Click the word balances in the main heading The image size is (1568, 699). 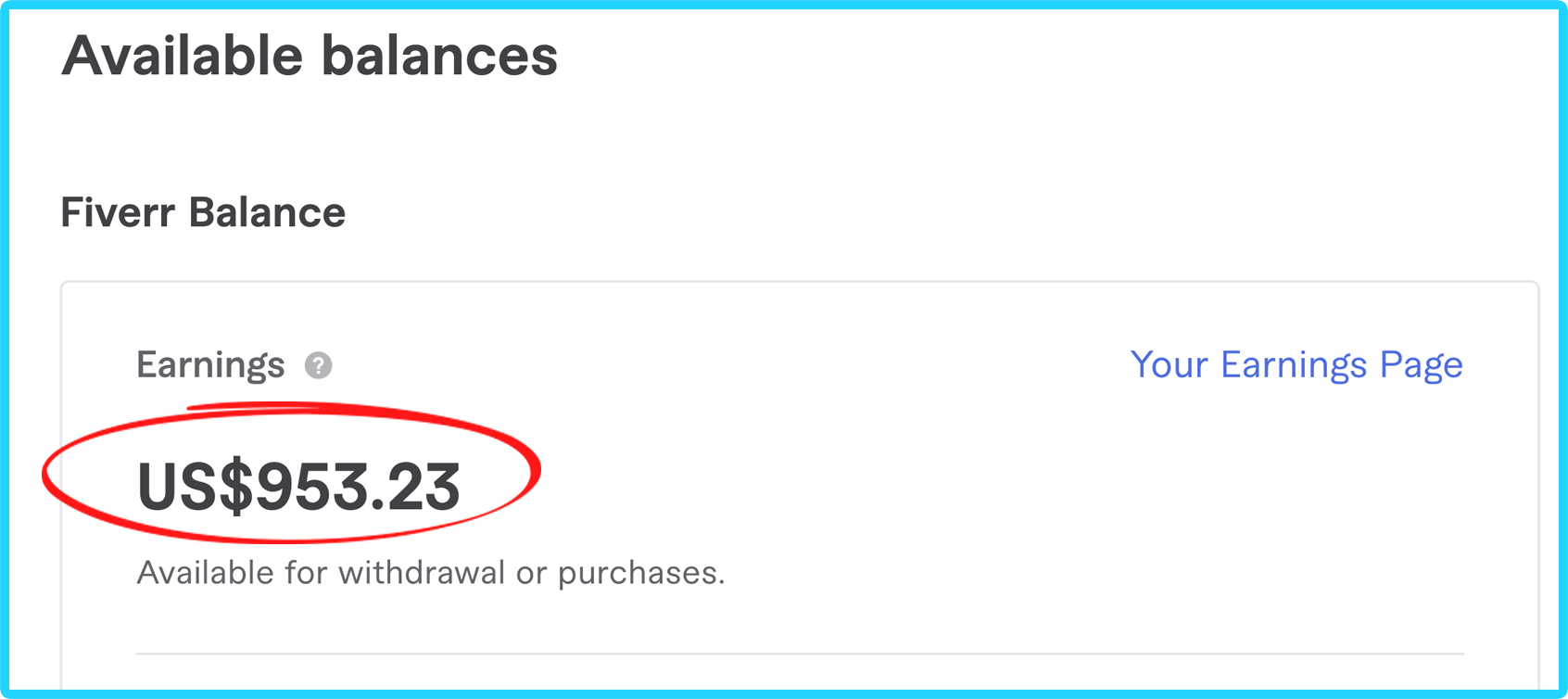click(440, 56)
